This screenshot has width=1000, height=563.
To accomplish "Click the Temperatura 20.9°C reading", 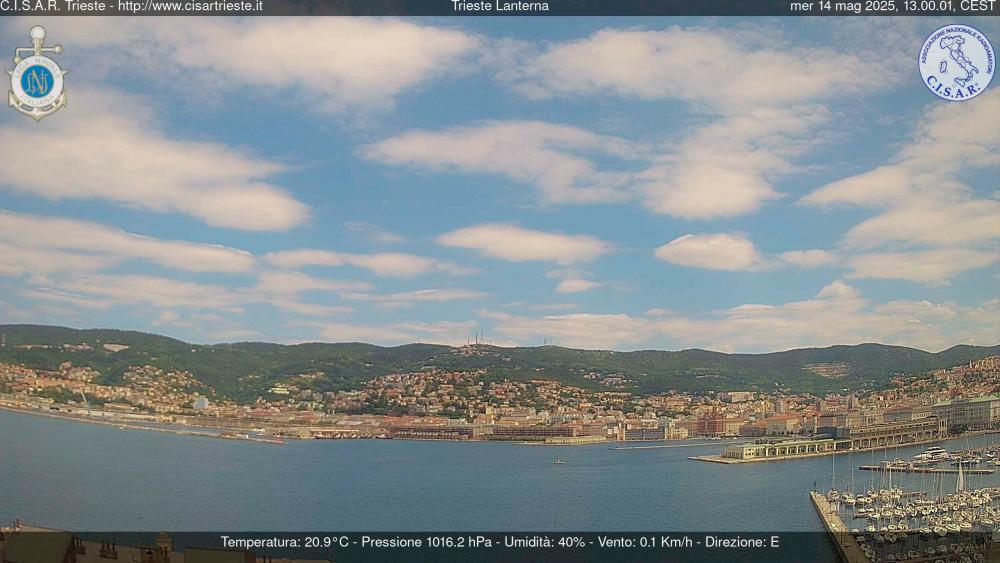I will click(285, 542).
